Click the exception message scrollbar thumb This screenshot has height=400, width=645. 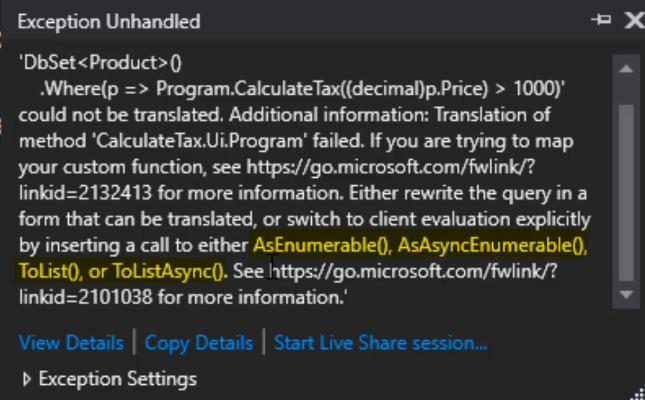tap(626, 192)
